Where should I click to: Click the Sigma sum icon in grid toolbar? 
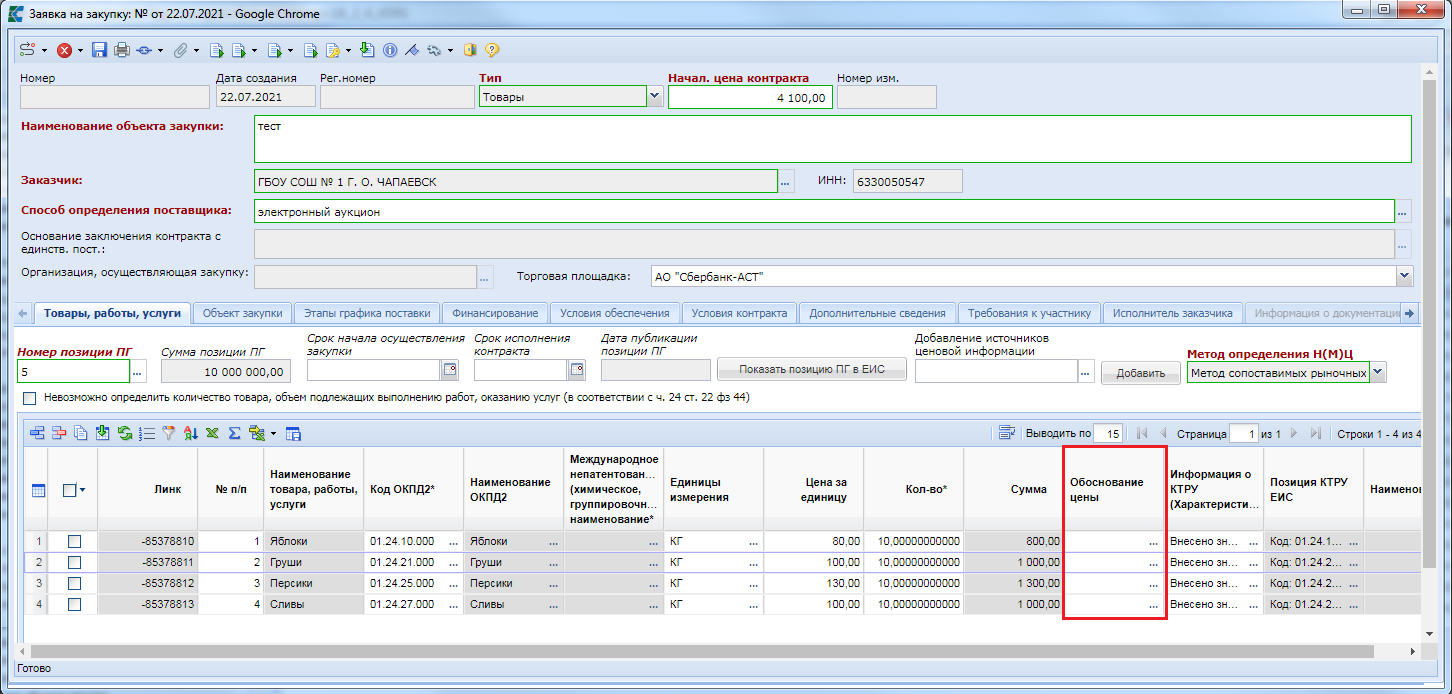[234, 433]
